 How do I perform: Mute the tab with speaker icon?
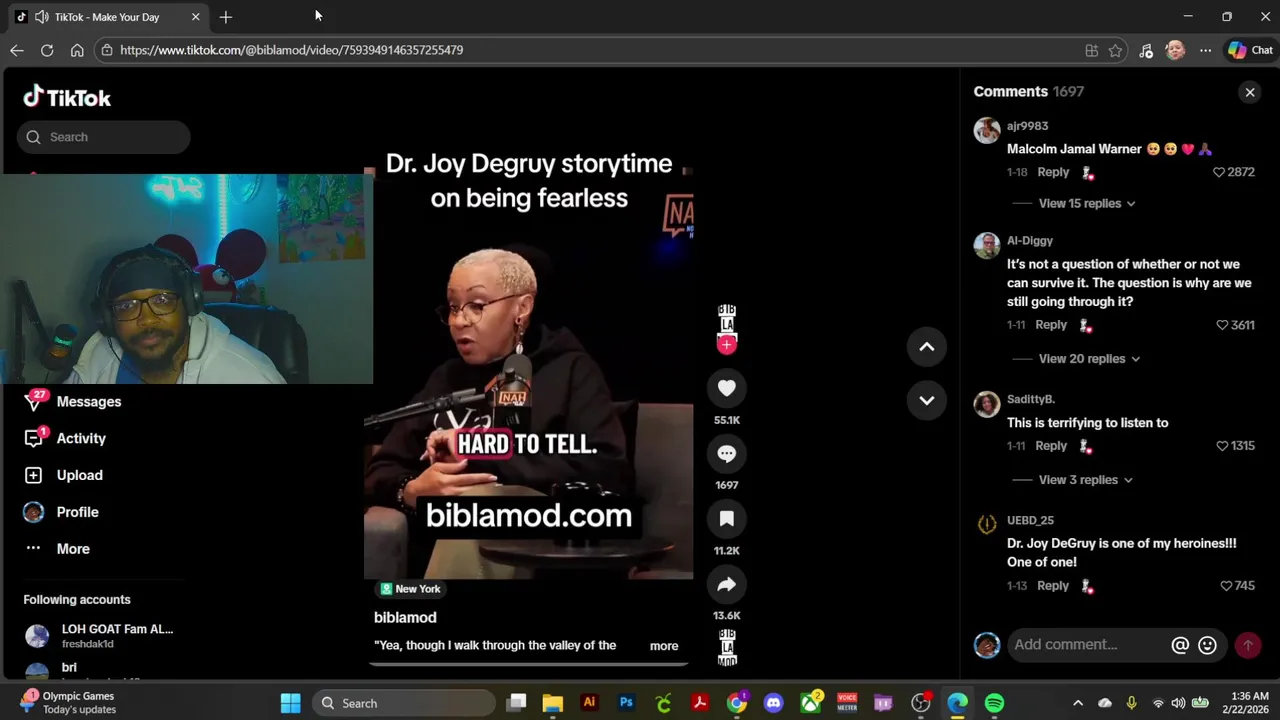point(40,17)
